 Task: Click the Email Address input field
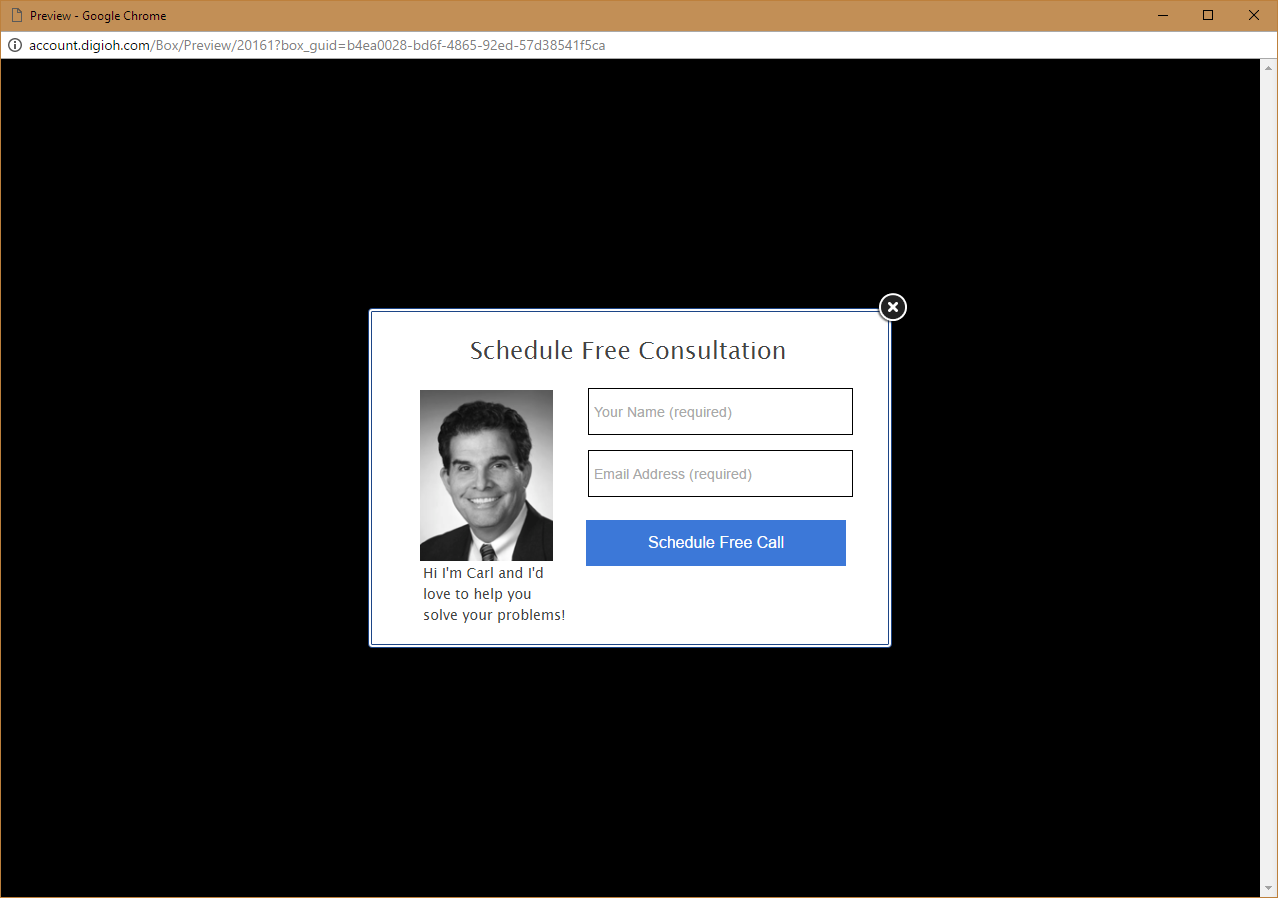coord(720,474)
